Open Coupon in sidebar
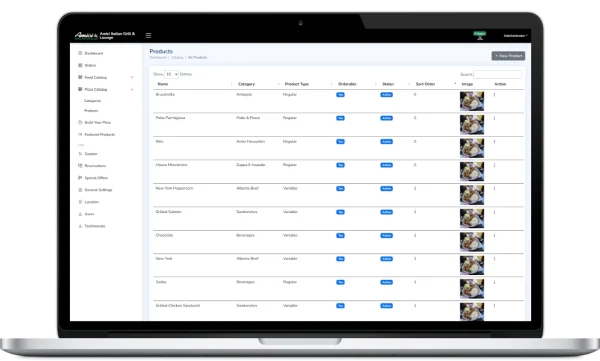 point(88,154)
